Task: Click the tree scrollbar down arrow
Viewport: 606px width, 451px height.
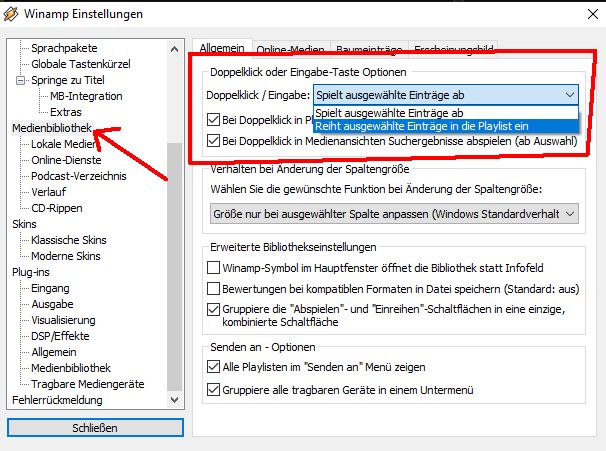Action: click(174, 399)
